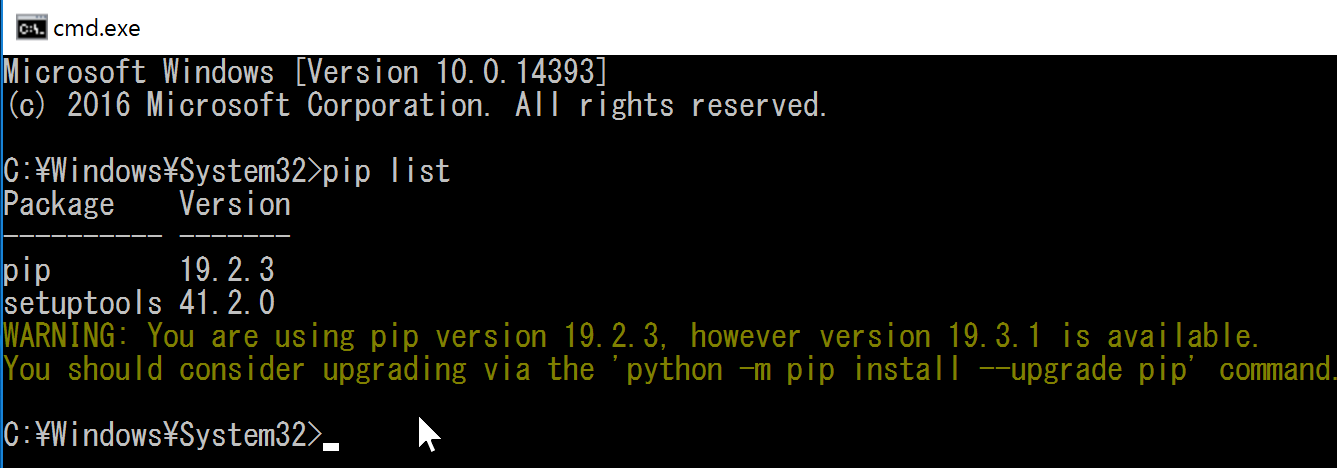1337x468 pixels.
Task: Click the dashed separator under Package
Action: tap(83, 237)
